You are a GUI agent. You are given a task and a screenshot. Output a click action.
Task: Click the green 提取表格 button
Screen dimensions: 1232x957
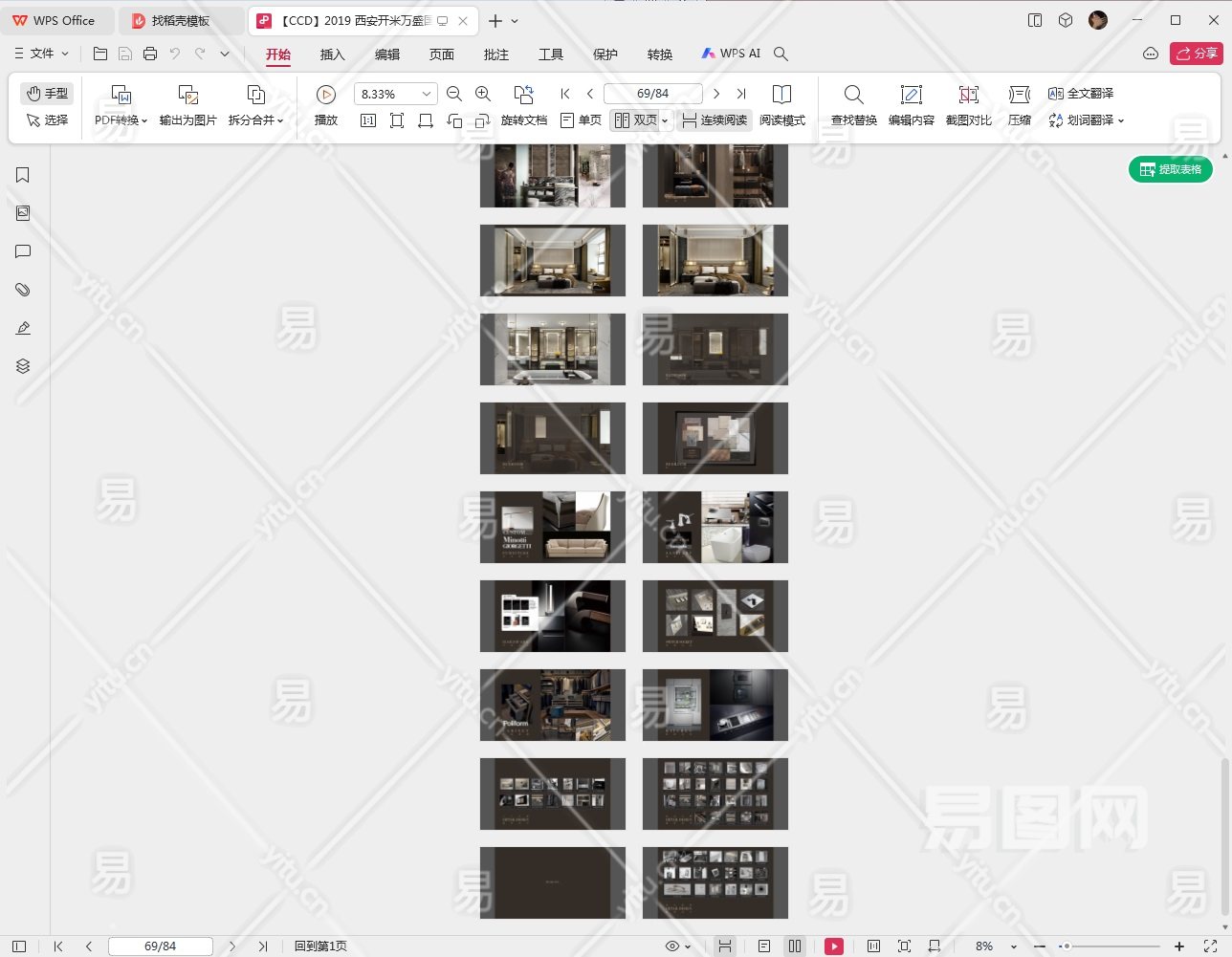coord(1171,169)
